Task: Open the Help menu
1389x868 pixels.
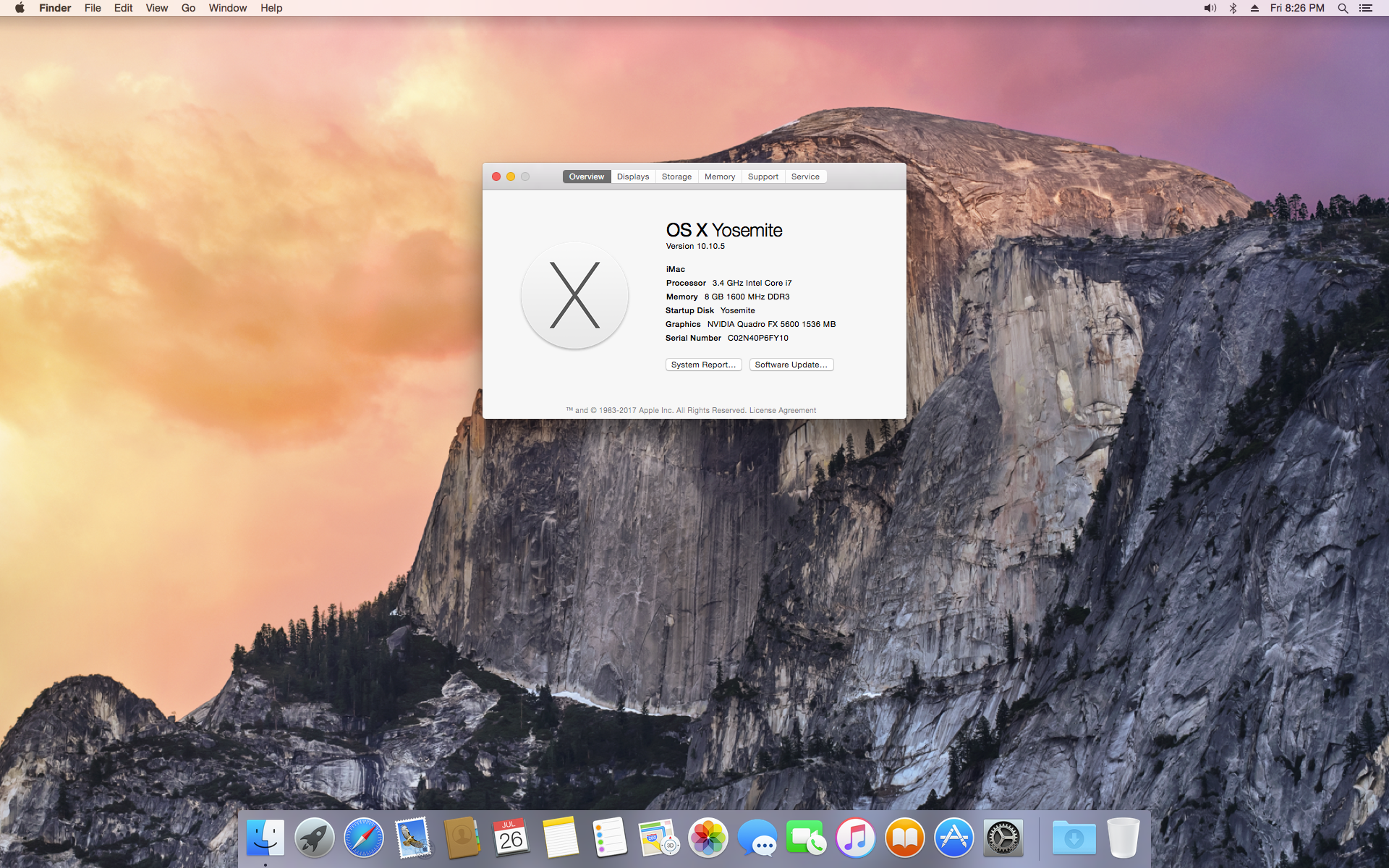Action: (271, 8)
